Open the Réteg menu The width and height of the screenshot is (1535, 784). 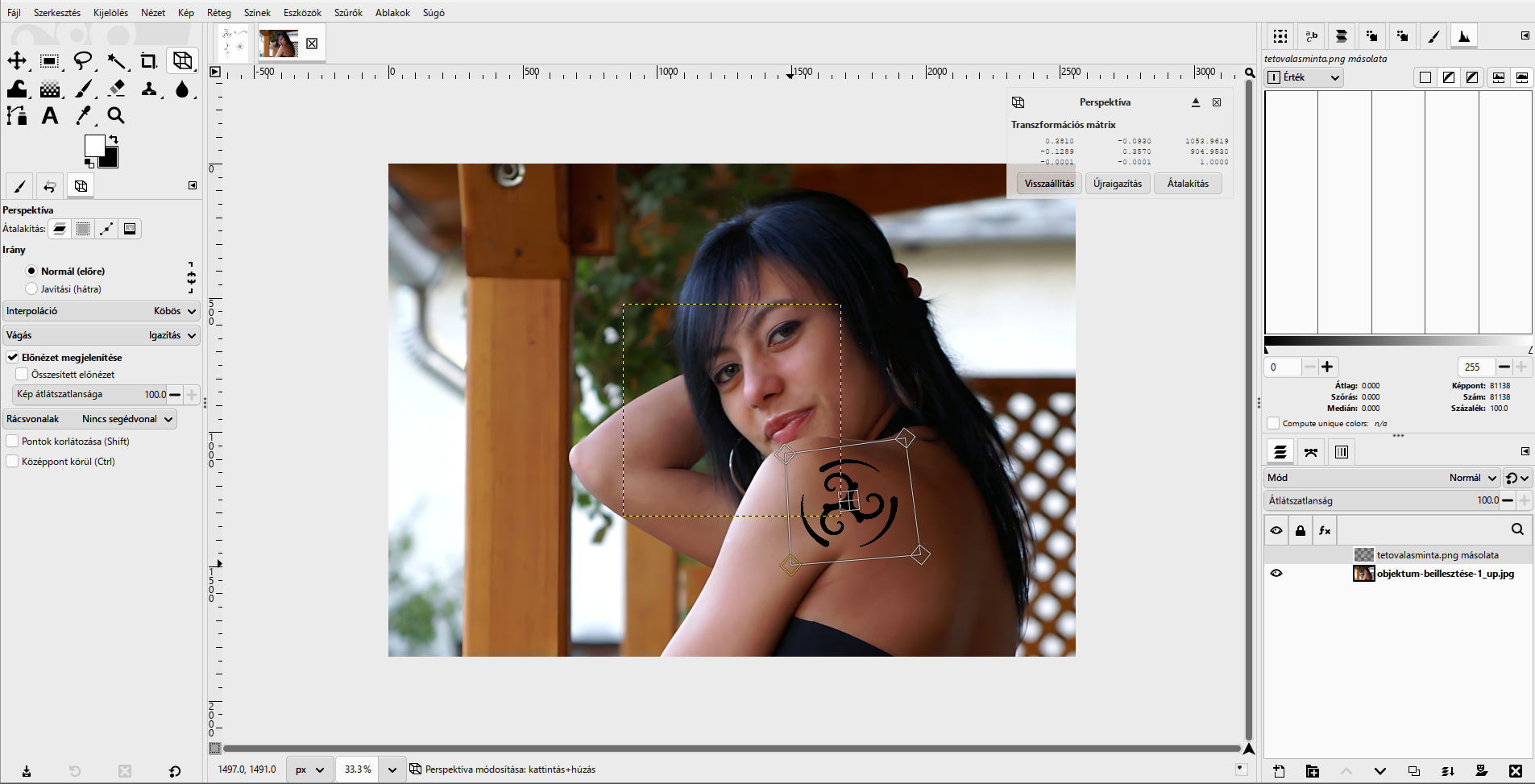218,13
